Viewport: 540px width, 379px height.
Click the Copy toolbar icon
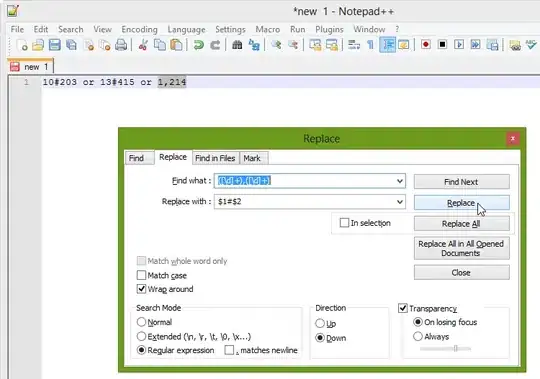click(x=160, y=45)
